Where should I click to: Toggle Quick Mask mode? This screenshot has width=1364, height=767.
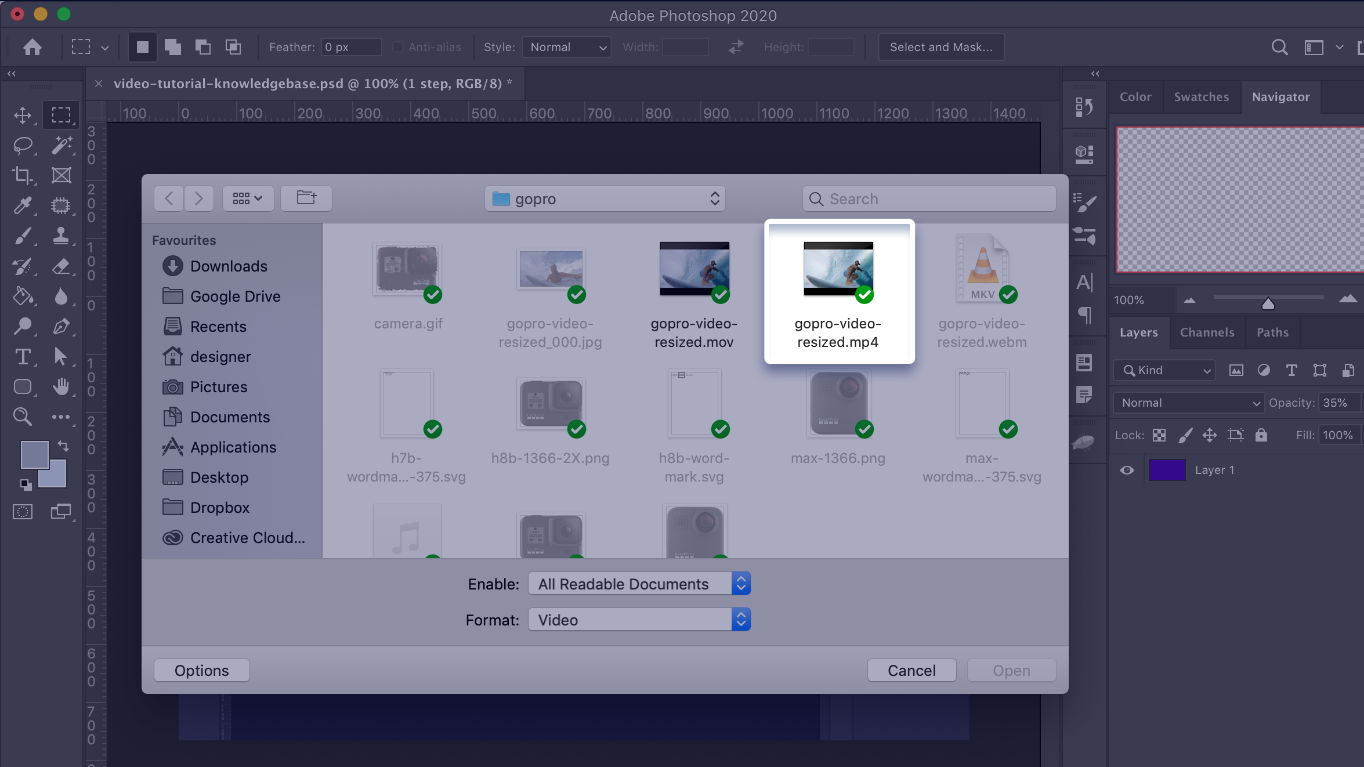(22, 511)
